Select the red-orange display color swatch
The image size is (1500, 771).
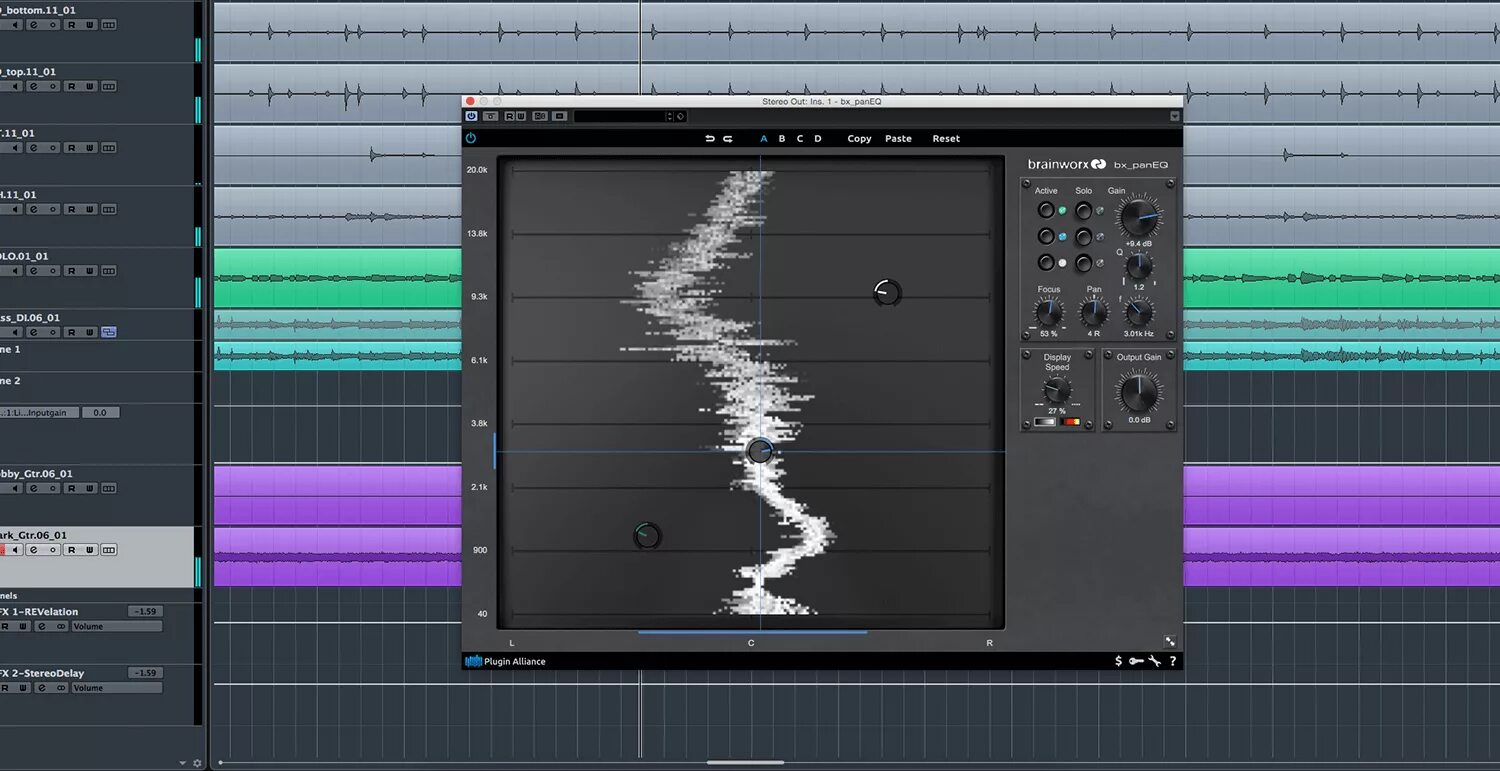coord(1072,421)
